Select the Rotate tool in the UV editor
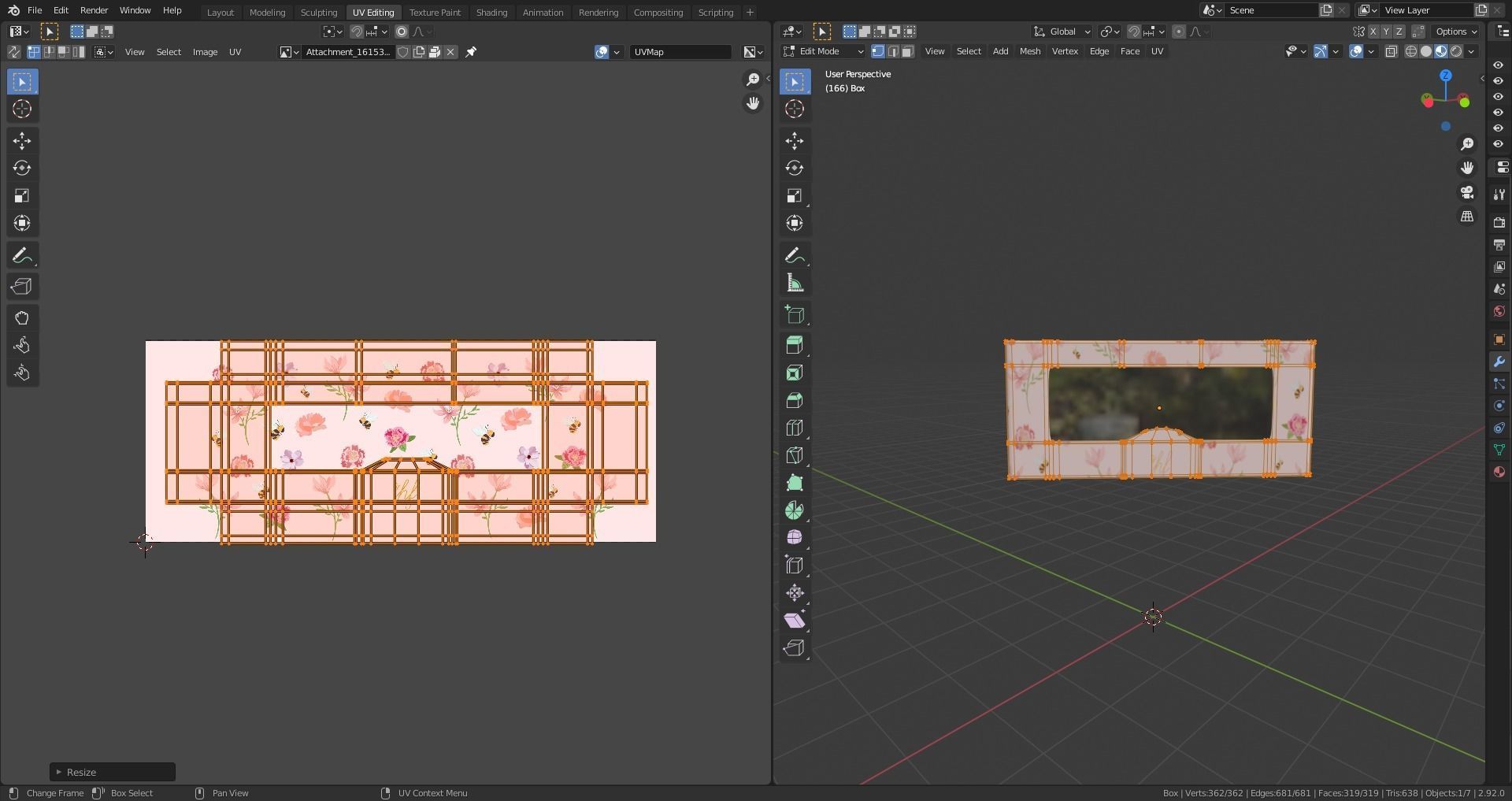 click(22, 169)
